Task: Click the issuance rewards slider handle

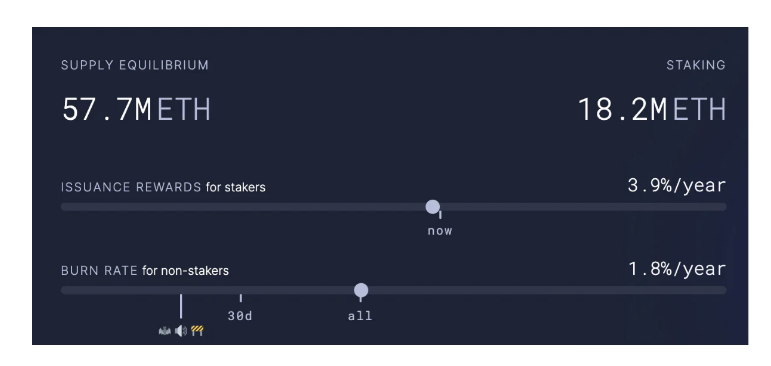Action: 433,207
